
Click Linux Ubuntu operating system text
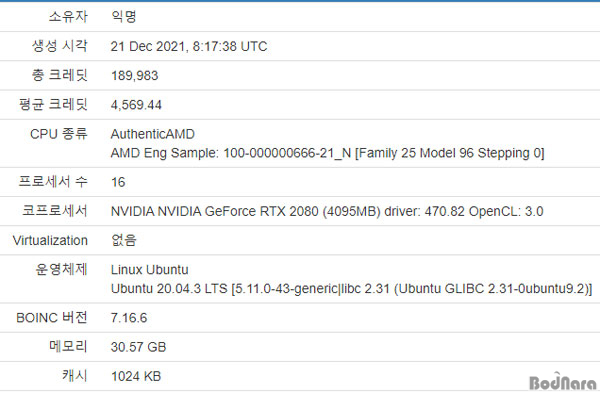(x=150, y=270)
